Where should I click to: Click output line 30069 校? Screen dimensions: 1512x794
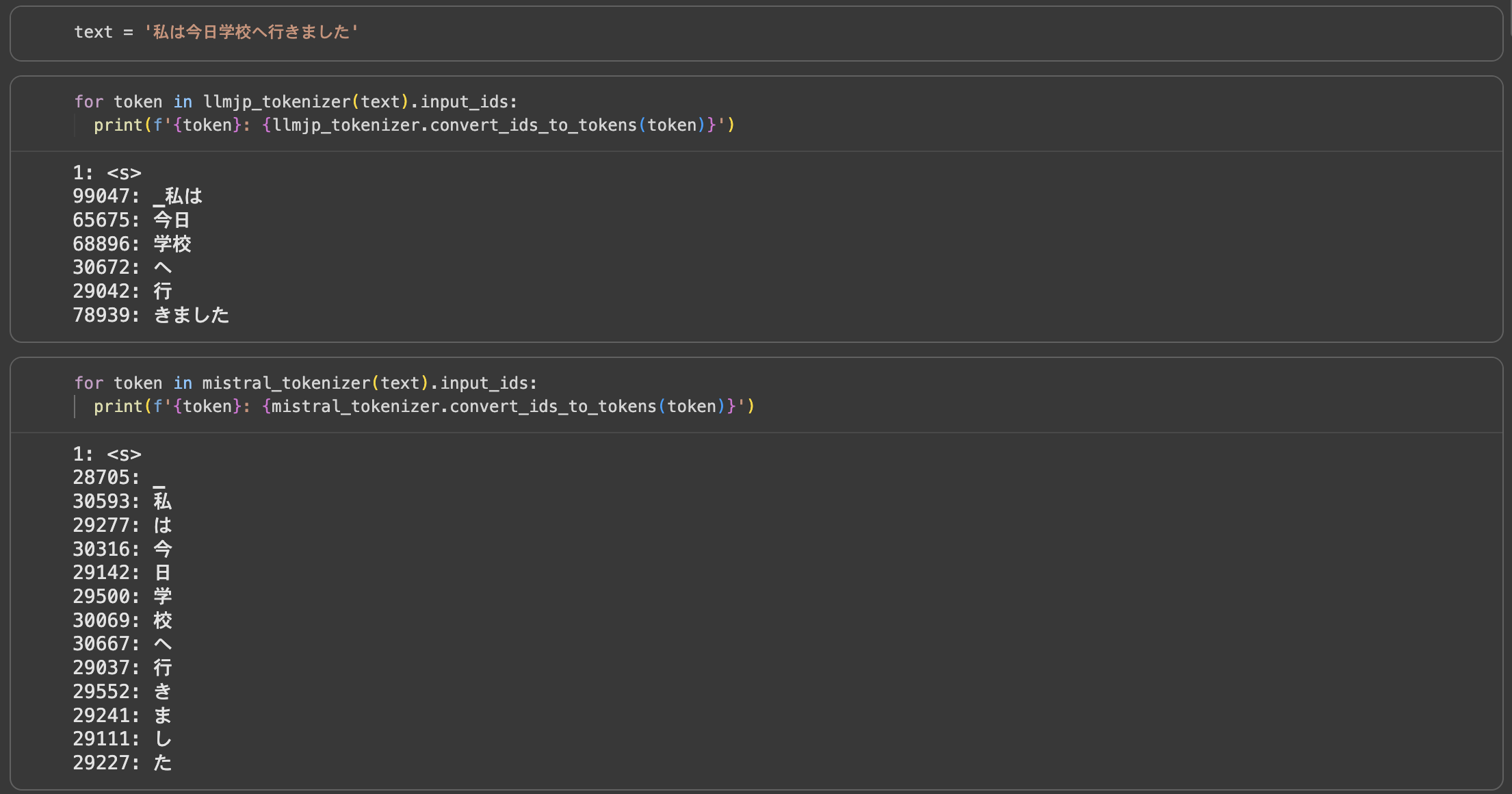(122, 621)
